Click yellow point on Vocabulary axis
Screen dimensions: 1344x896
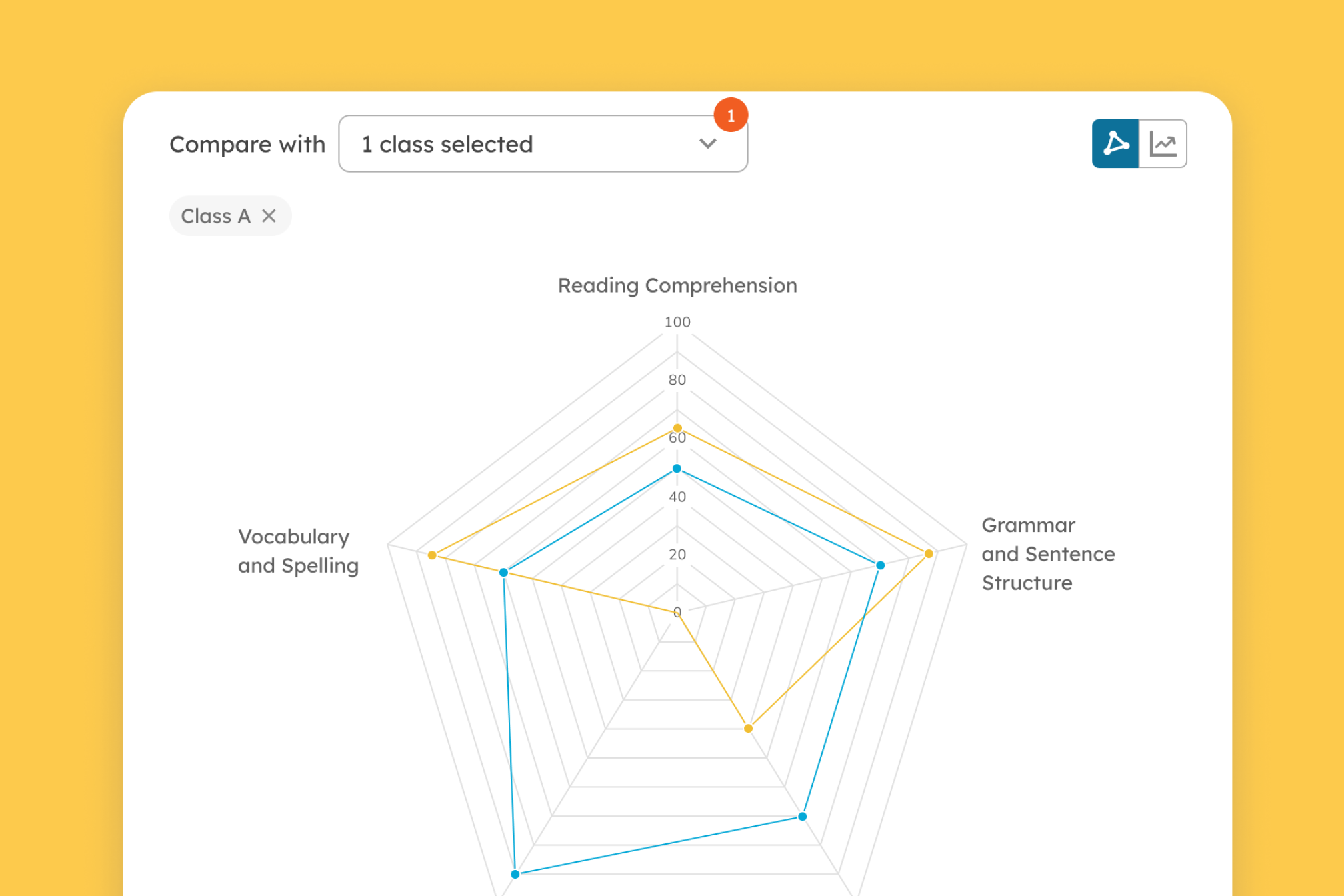[x=432, y=555]
